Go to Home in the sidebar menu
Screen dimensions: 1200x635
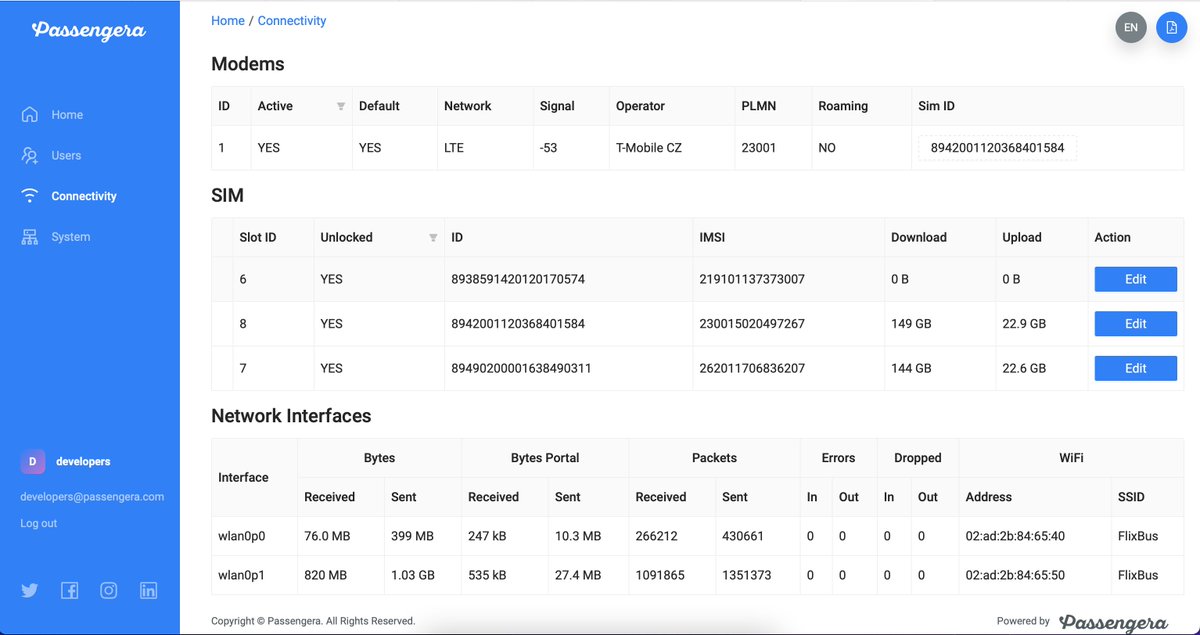(67, 115)
